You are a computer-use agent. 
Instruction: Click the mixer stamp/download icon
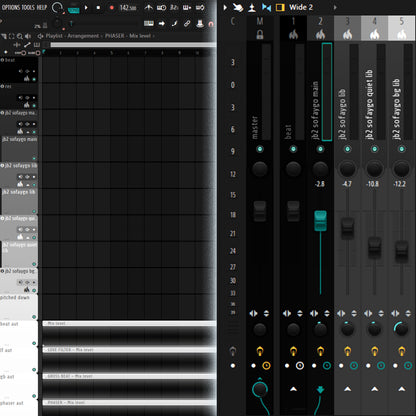[x=252, y=7]
